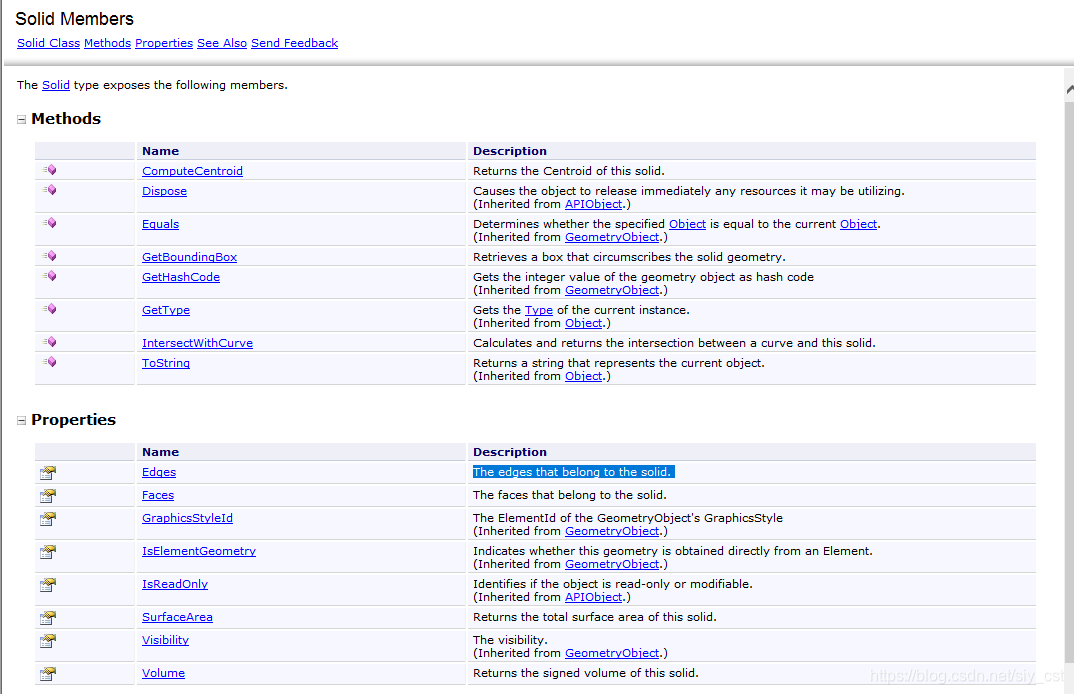Jump to Properties via the top navigation link

164,42
